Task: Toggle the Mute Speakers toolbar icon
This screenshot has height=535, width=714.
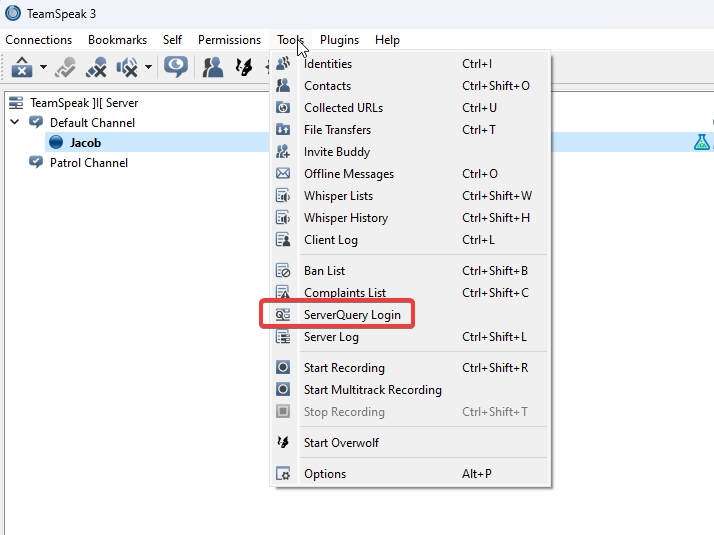Action: 127,67
